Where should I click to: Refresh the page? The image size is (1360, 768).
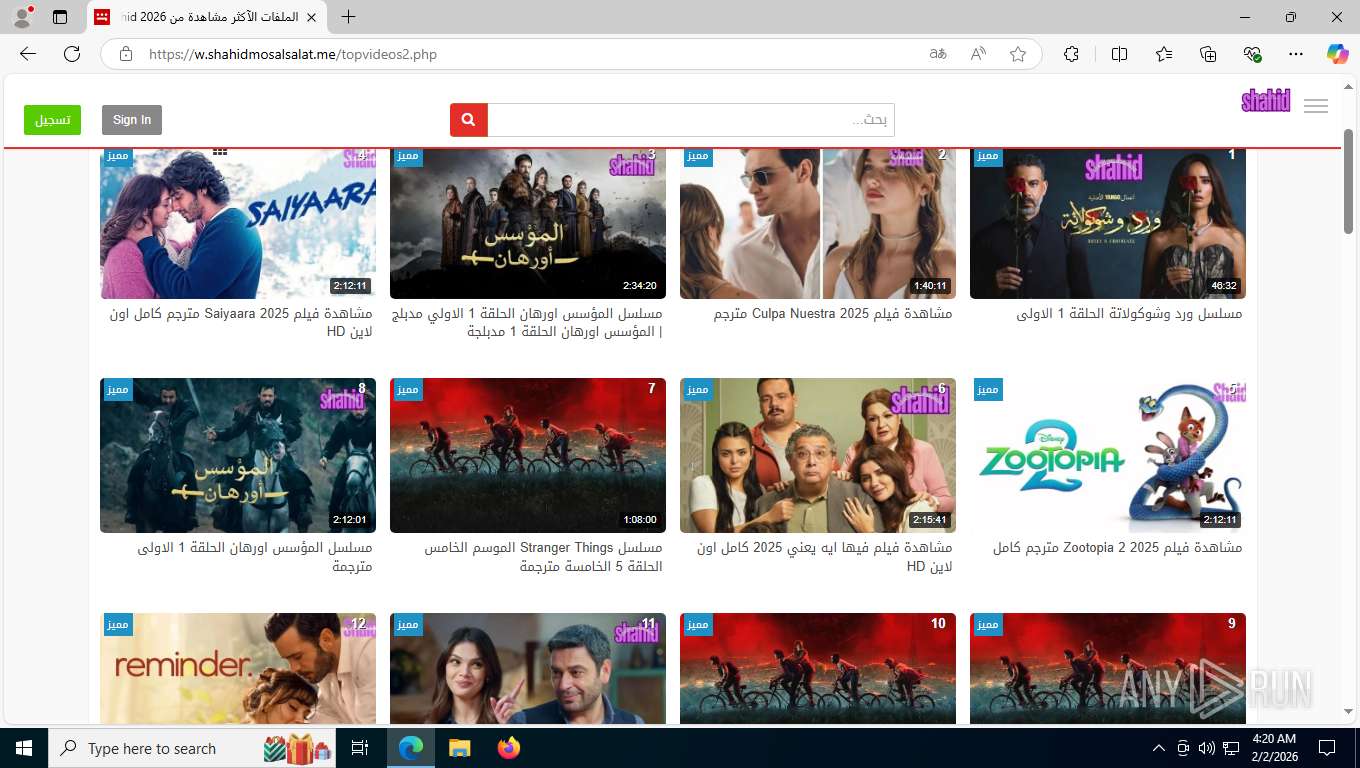pyautogui.click(x=72, y=54)
